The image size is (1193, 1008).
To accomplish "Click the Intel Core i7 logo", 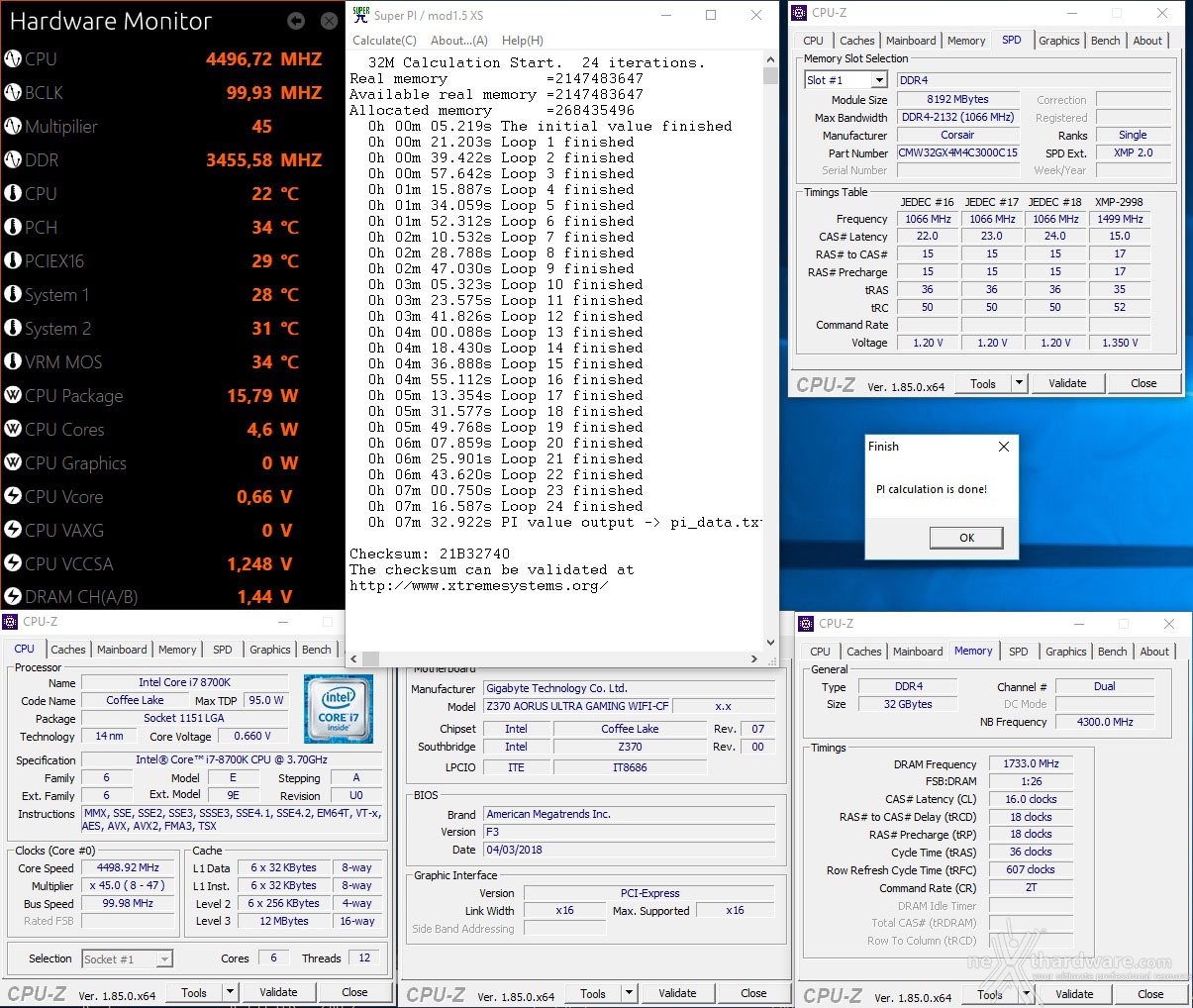I will tap(338, 709).
